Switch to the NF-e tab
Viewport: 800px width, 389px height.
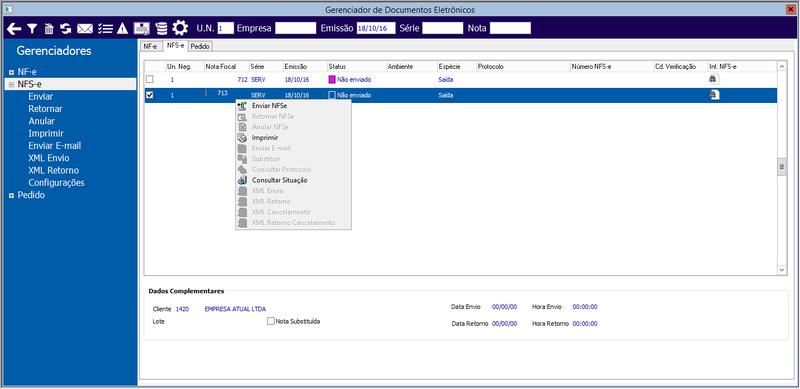click(151, 46)
